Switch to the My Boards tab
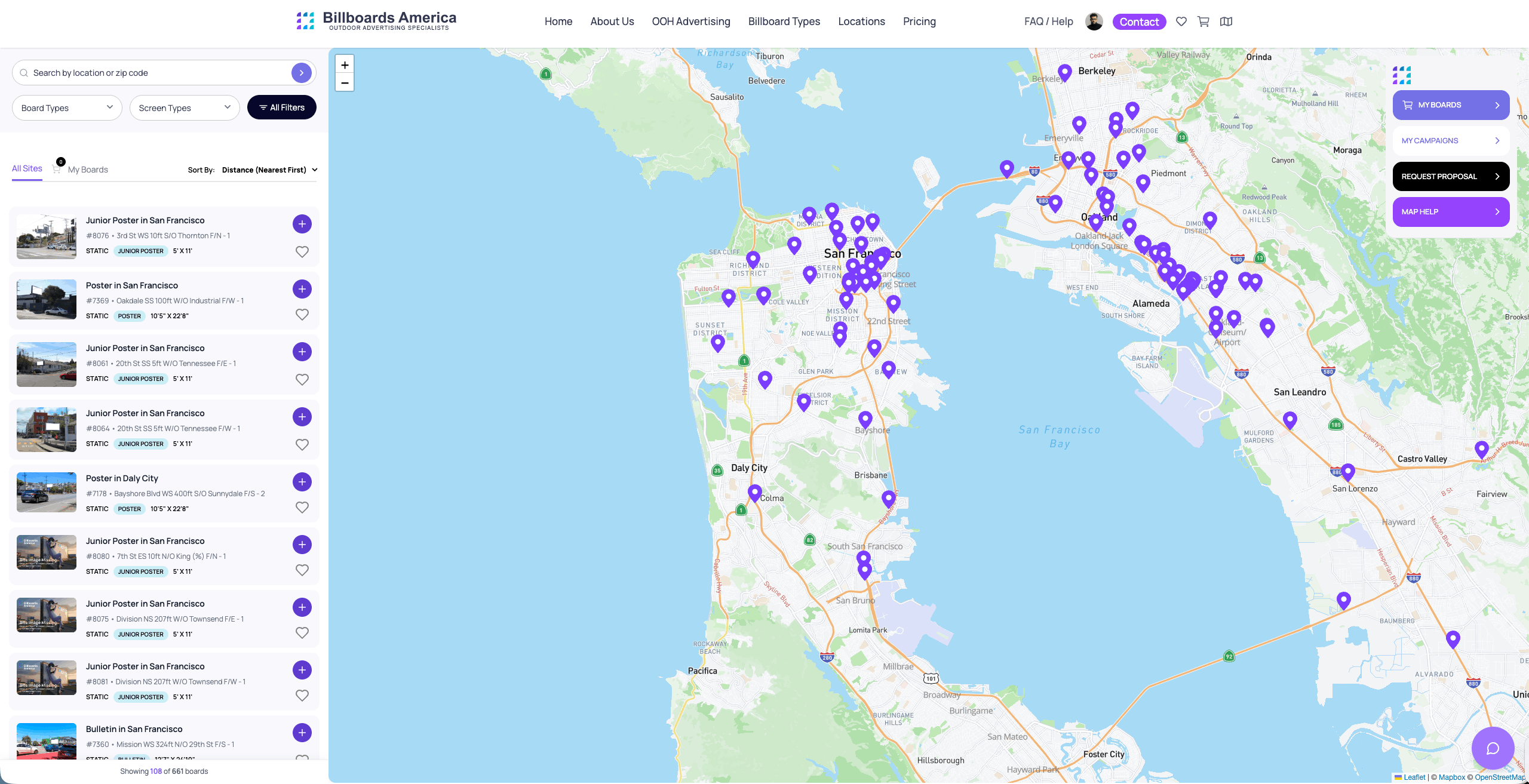This screenshot has width=1529, height=784. [87, 169]
